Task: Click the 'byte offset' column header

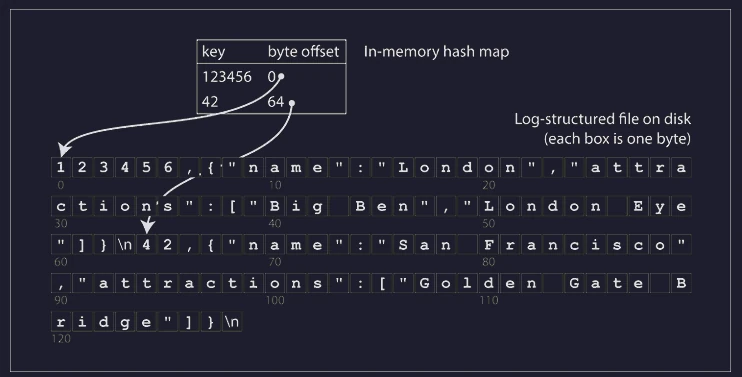Action: tap(303, 52)
